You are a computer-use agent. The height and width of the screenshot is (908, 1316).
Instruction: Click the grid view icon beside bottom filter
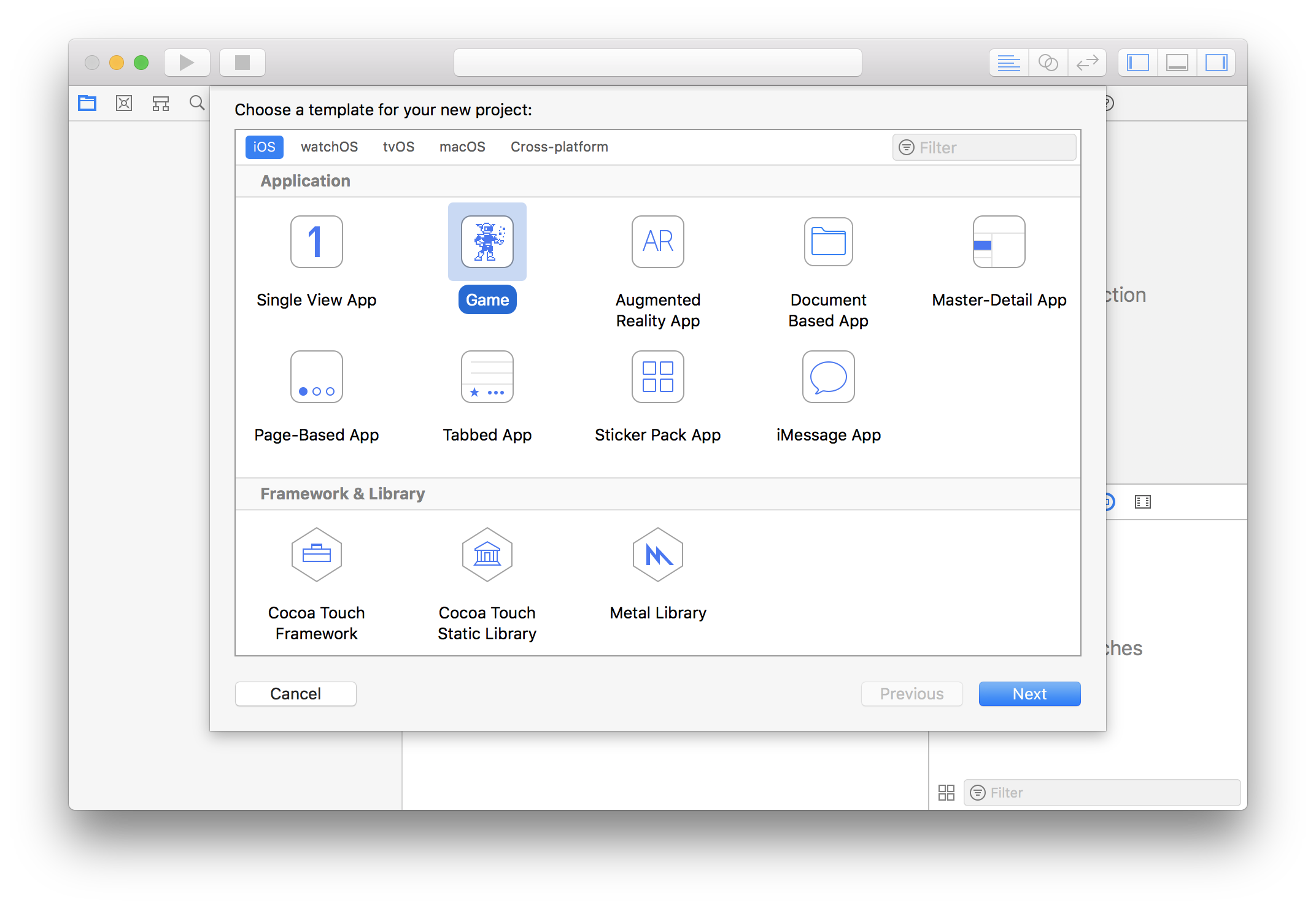click(x=946, y=792)
